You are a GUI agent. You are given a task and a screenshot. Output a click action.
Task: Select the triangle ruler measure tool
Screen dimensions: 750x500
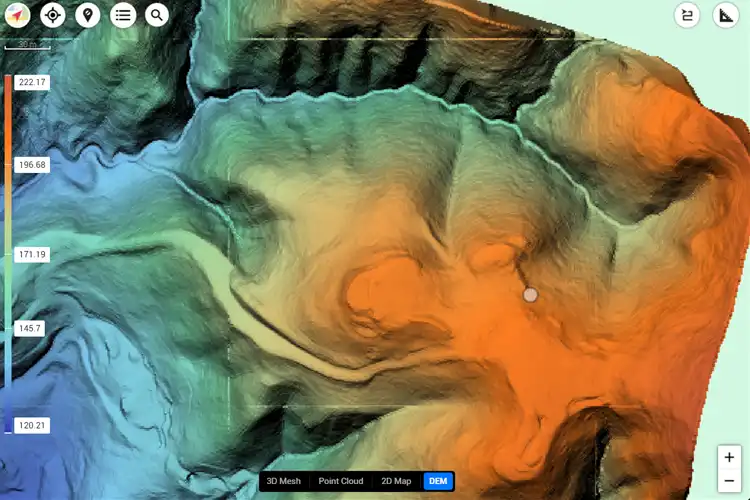point(726,15)
